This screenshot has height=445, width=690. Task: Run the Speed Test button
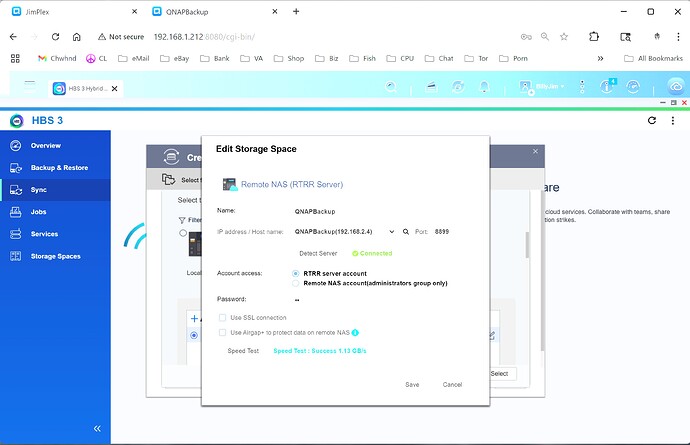point(243,351)
